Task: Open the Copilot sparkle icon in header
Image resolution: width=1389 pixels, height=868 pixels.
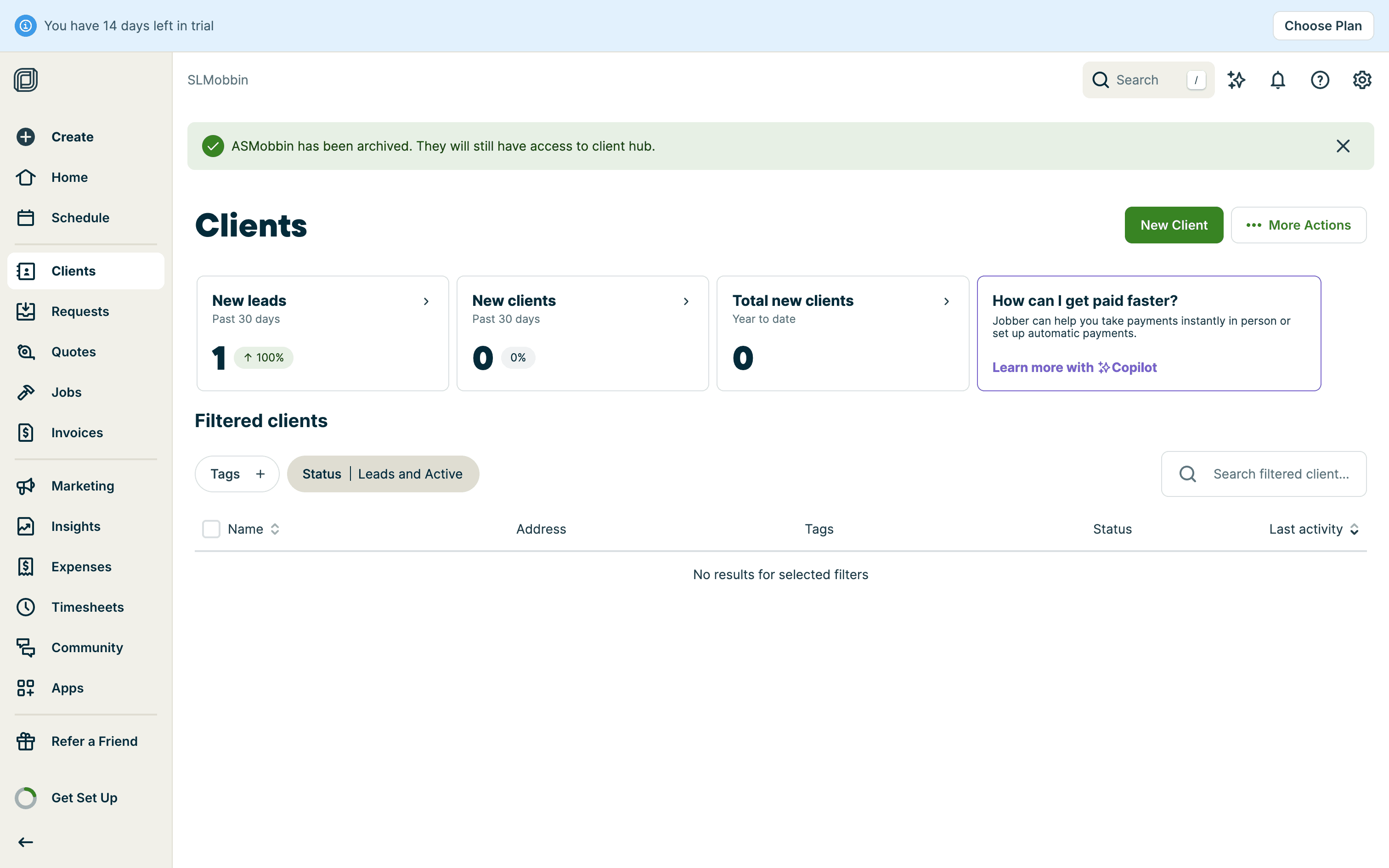Action: pos(1236,80)
